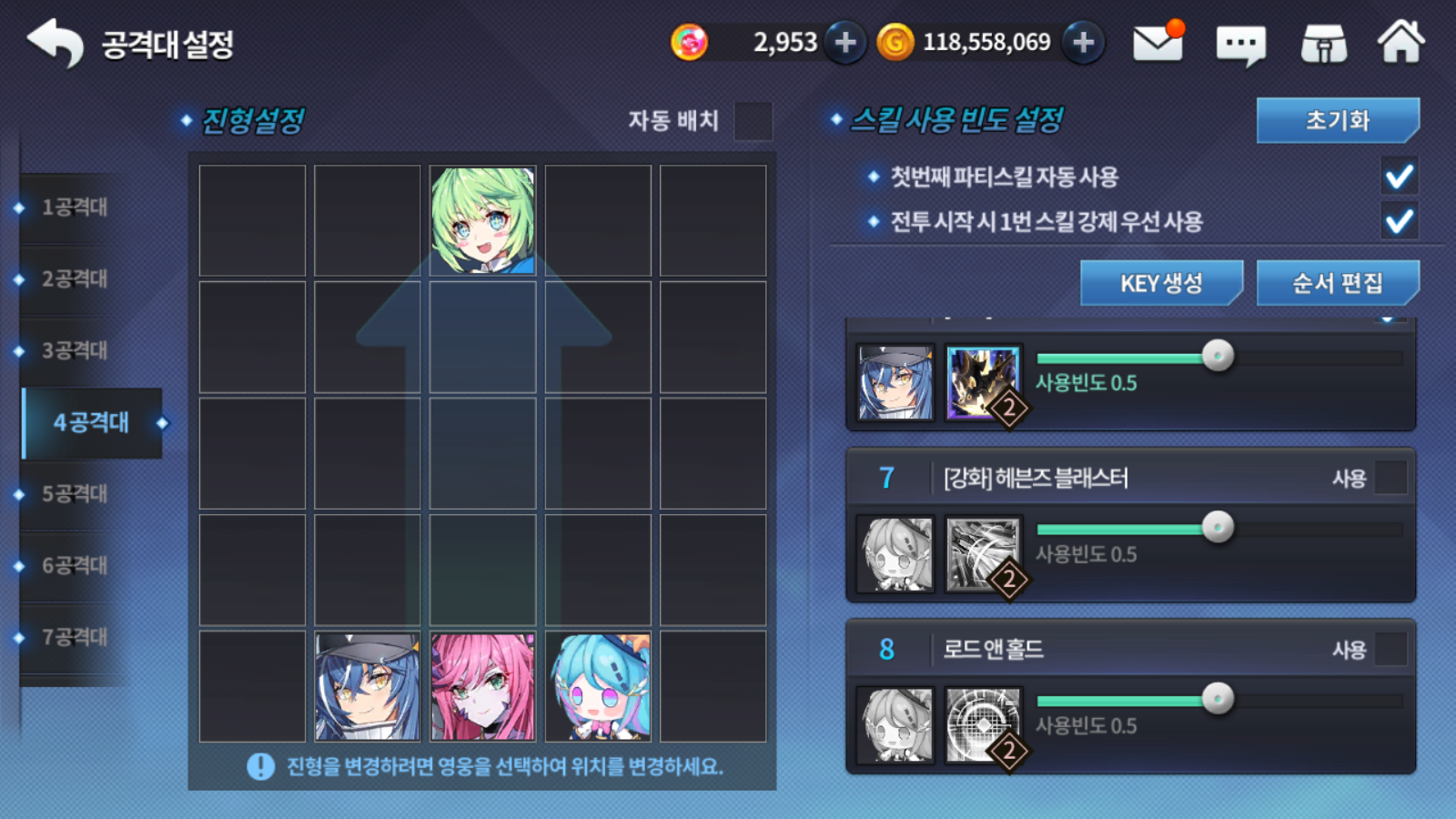Toggle the 자동 배치 checkbox
The height and width of the screenshot is (819, 1456).
click(753, 121)
